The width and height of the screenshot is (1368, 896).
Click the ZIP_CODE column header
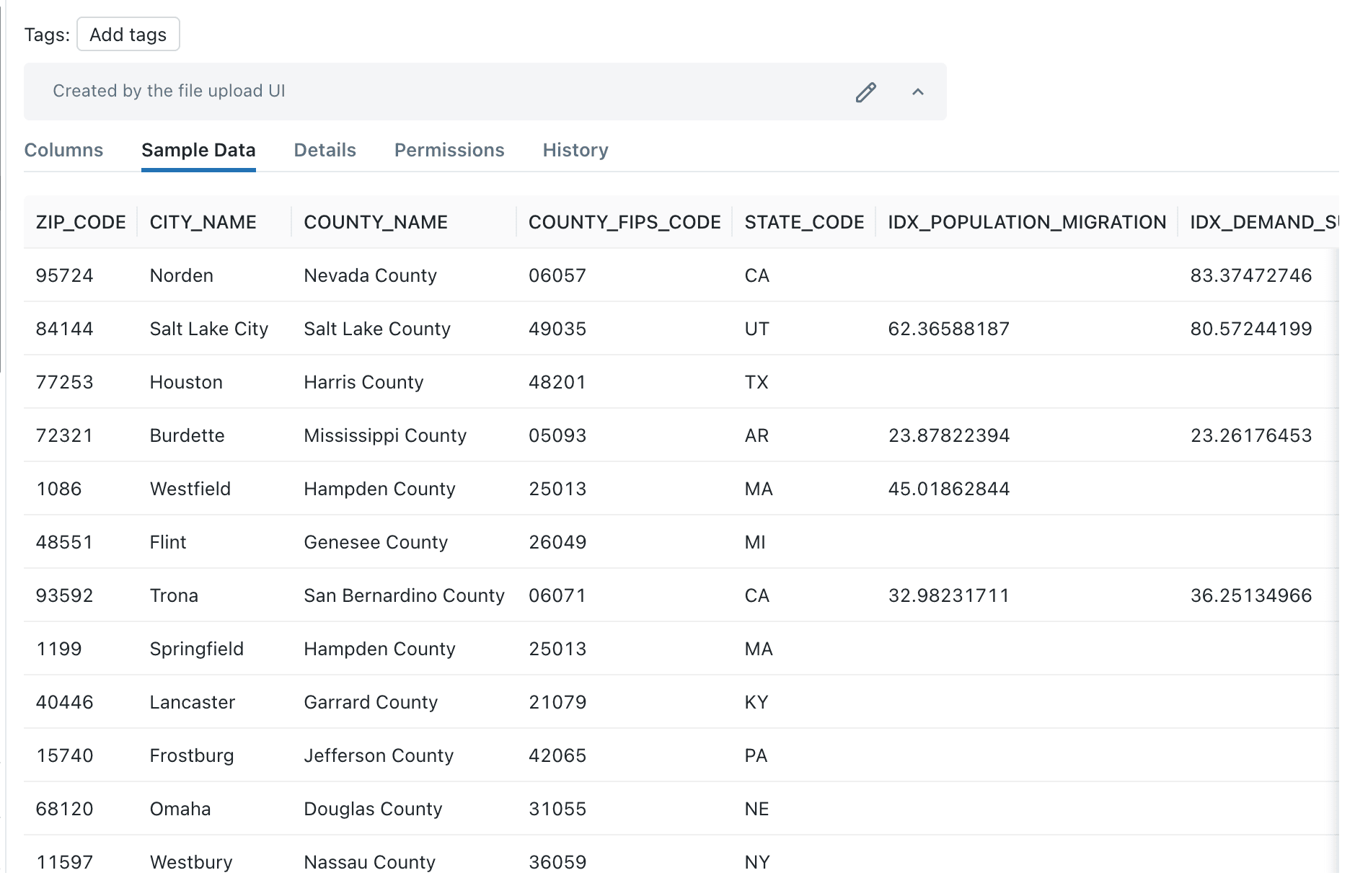(81, 222)
